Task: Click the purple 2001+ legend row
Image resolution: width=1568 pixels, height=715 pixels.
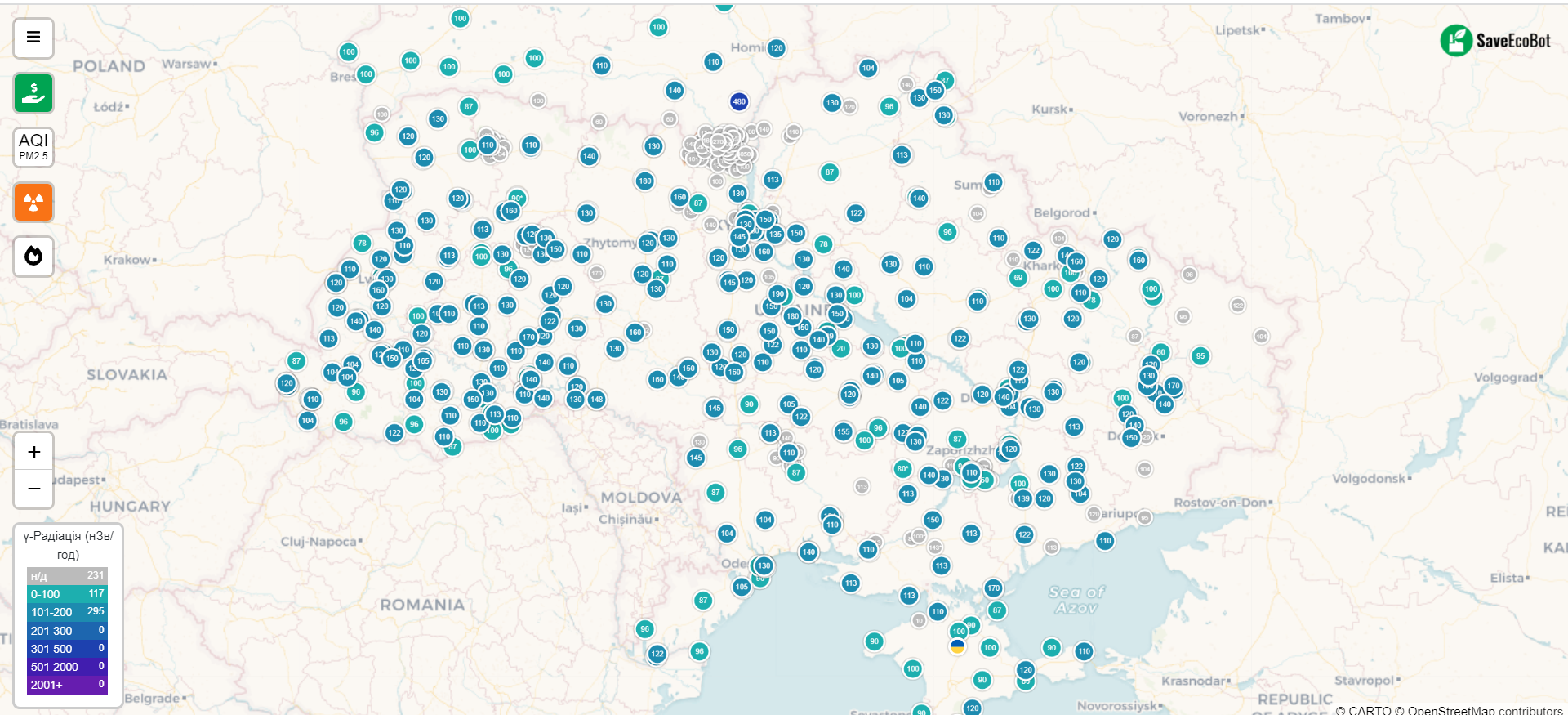Action: (67, 685)
